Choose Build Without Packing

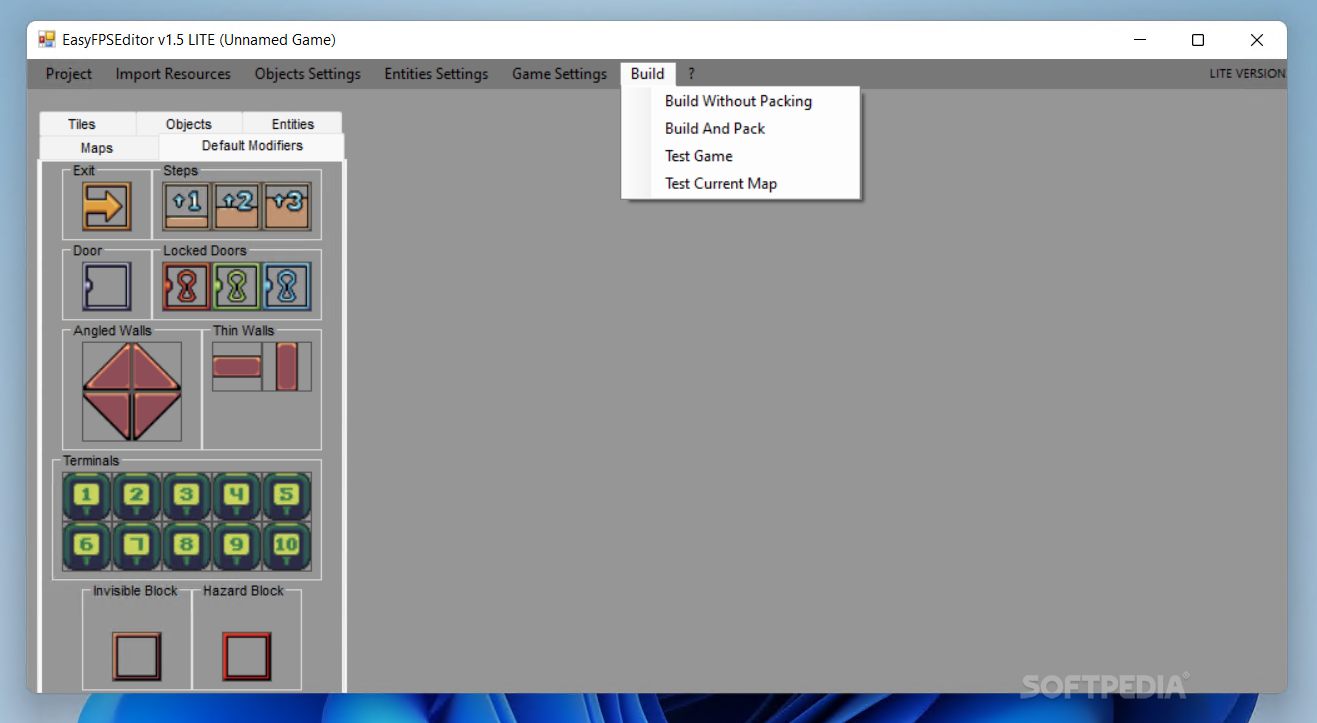coord(740,101)
